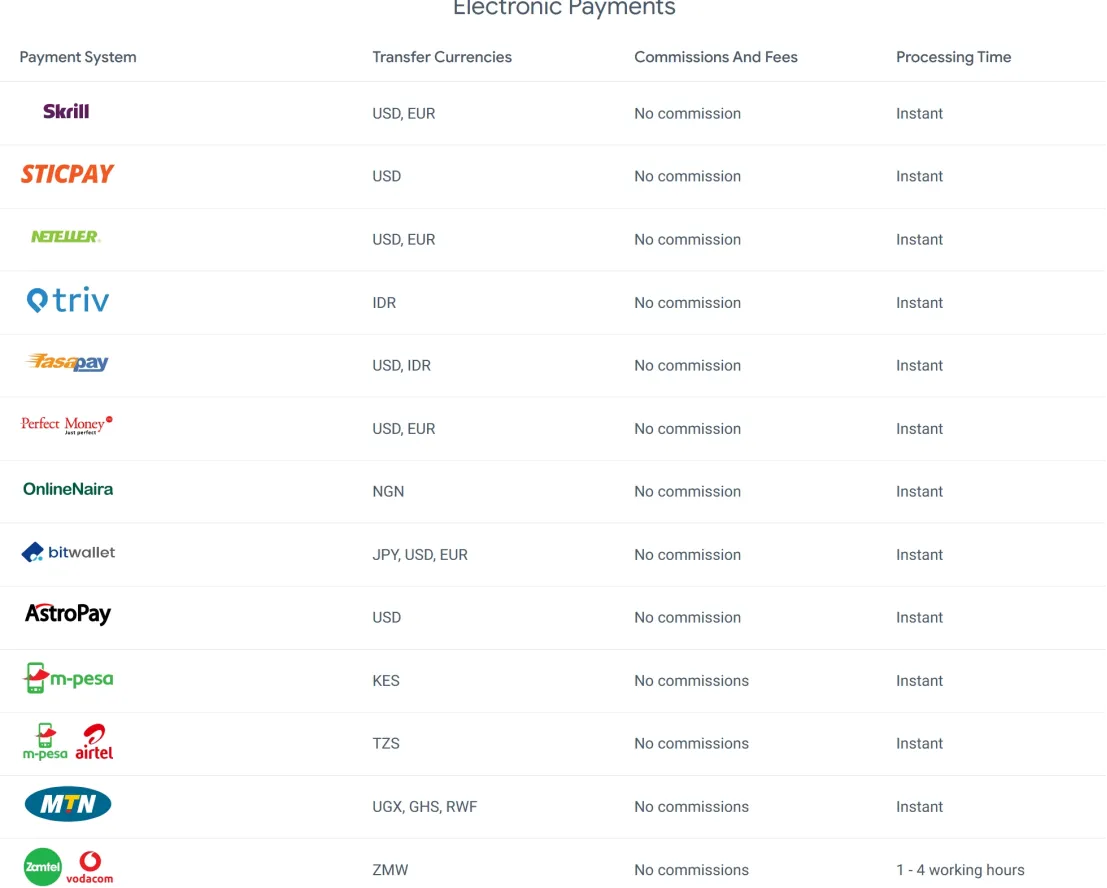Click the Commissions And Fees header
This screenshot has width=1107, height=888.
coord(716,57)
